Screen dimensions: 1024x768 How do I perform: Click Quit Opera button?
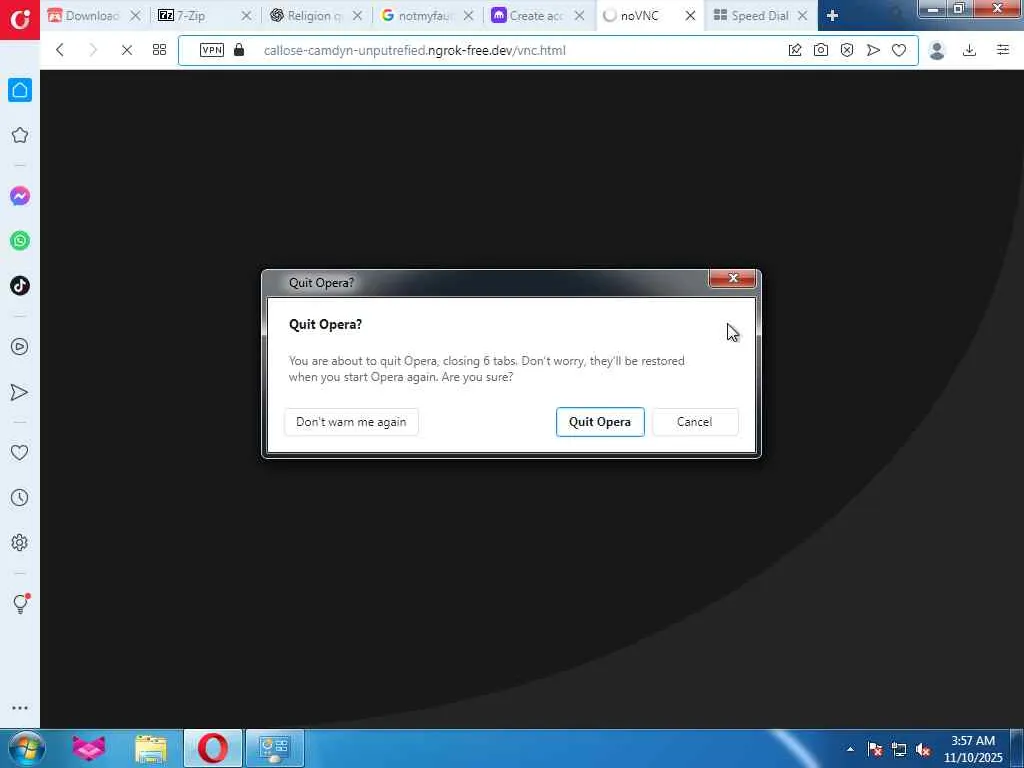(600, 422)
